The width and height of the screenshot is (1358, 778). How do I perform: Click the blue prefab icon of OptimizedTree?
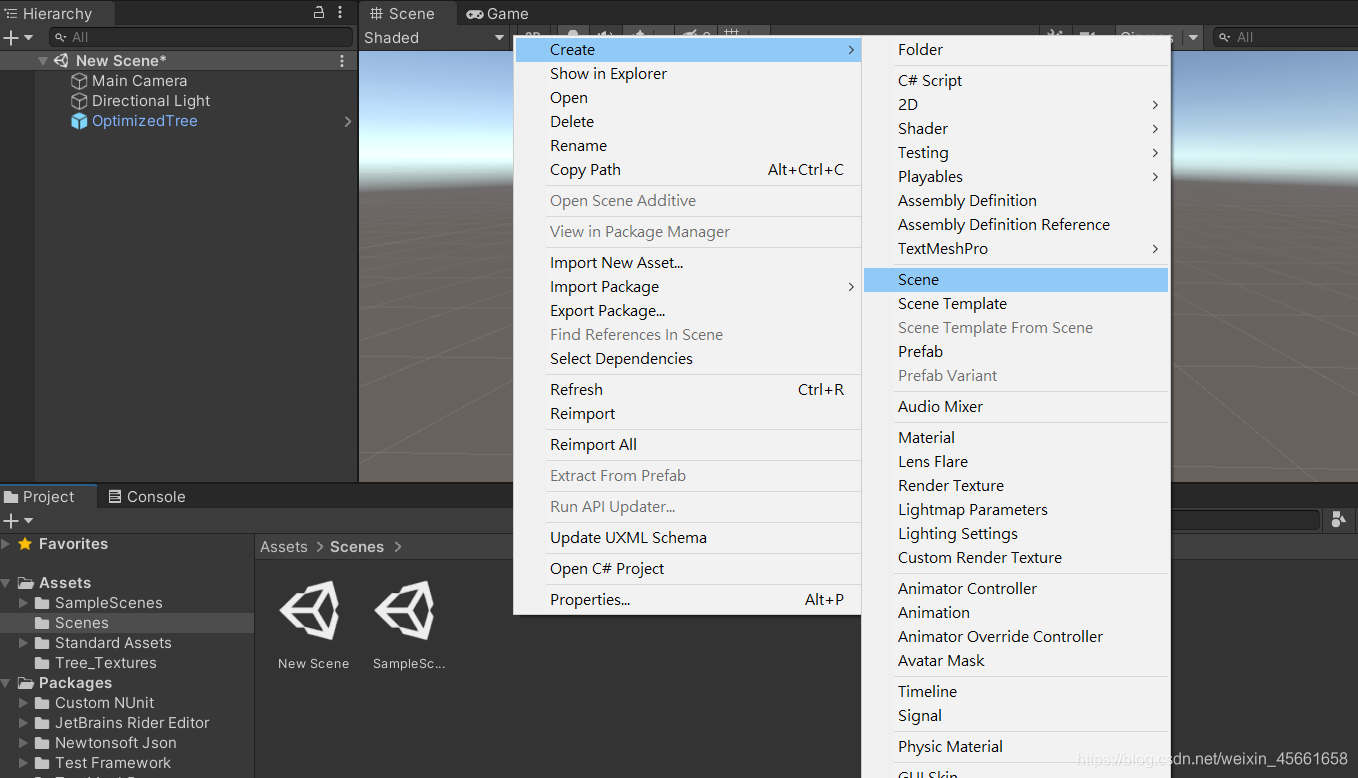(x=79, y=121)
